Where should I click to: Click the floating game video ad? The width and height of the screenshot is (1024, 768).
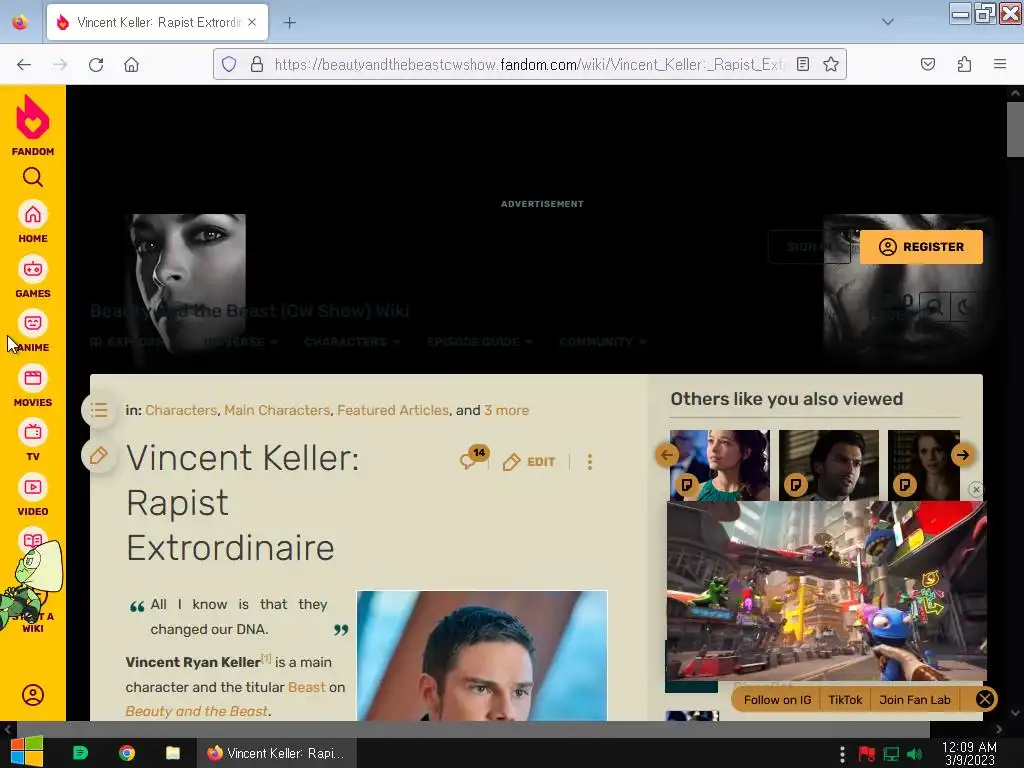tap(826, 591)
